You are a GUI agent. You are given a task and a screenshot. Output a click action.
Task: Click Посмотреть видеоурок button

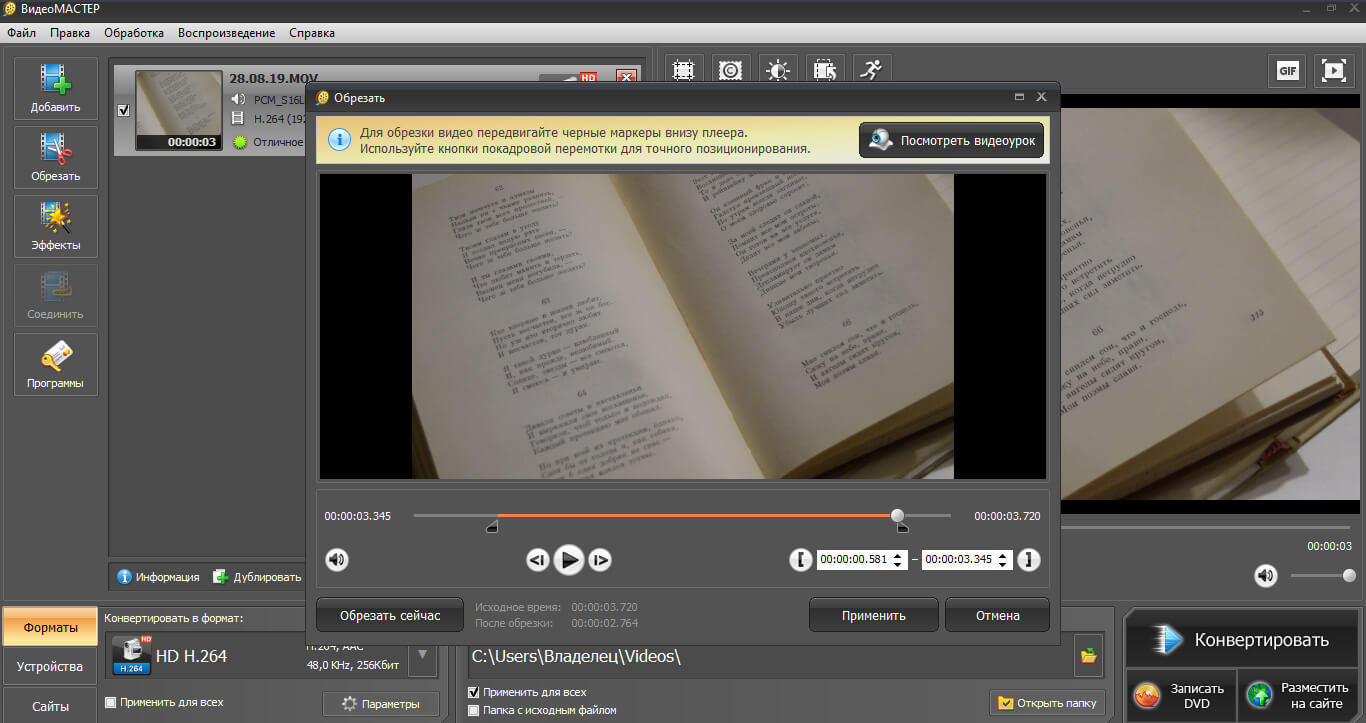pos(952,141)
